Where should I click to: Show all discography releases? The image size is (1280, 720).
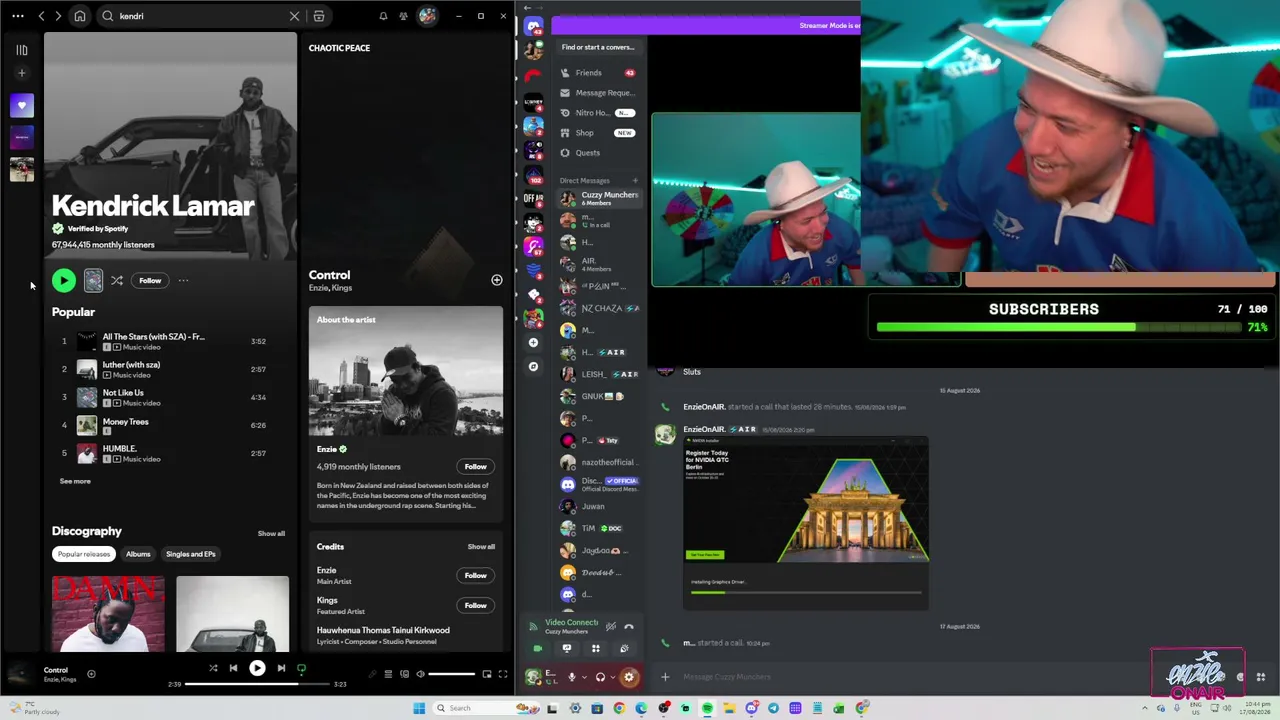(x=271, y=533)
